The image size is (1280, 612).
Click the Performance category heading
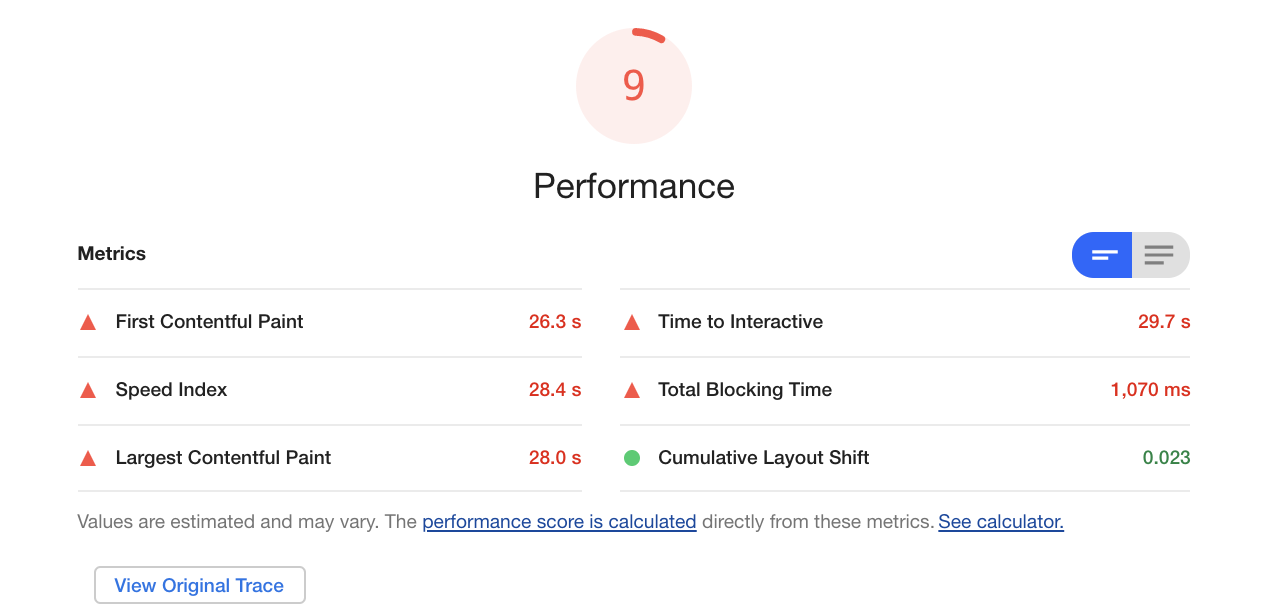click(634, 186)
